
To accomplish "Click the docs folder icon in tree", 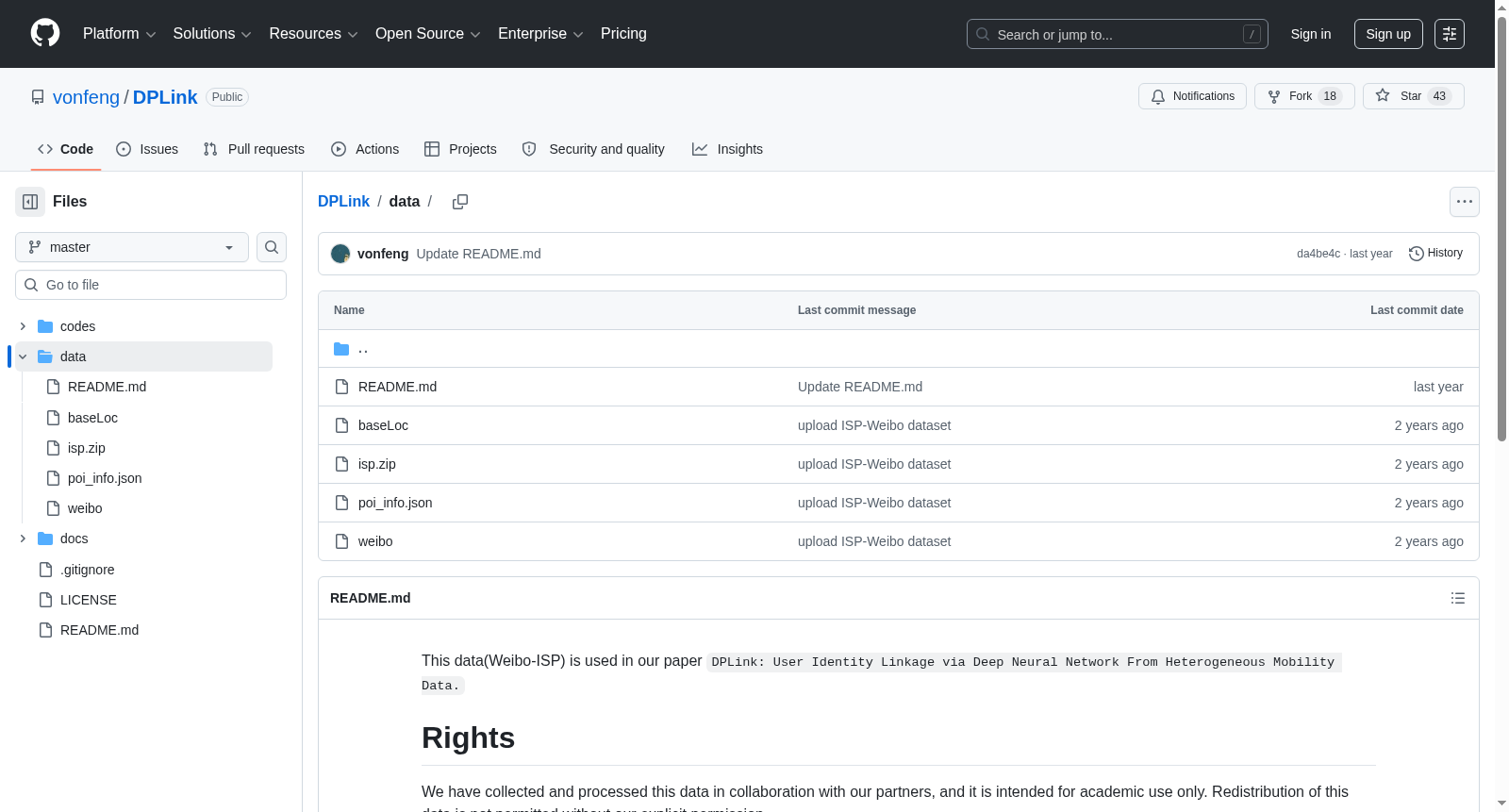I will pos(45,539).
